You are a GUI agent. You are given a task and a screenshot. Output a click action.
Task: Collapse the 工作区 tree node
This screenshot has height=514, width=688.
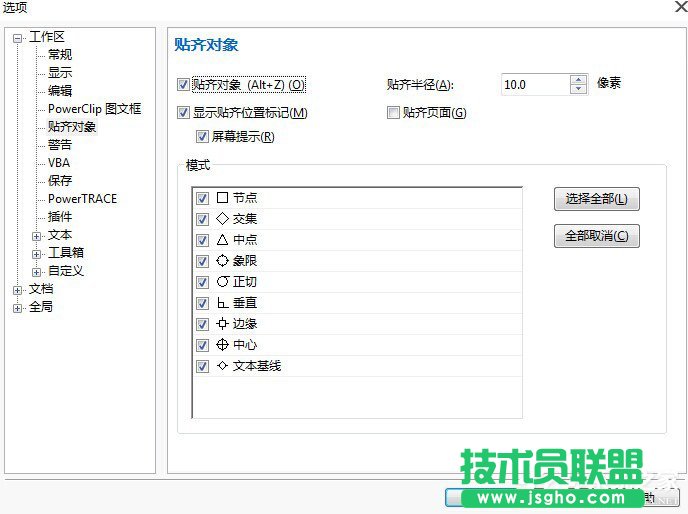click(x=18, y=38)
